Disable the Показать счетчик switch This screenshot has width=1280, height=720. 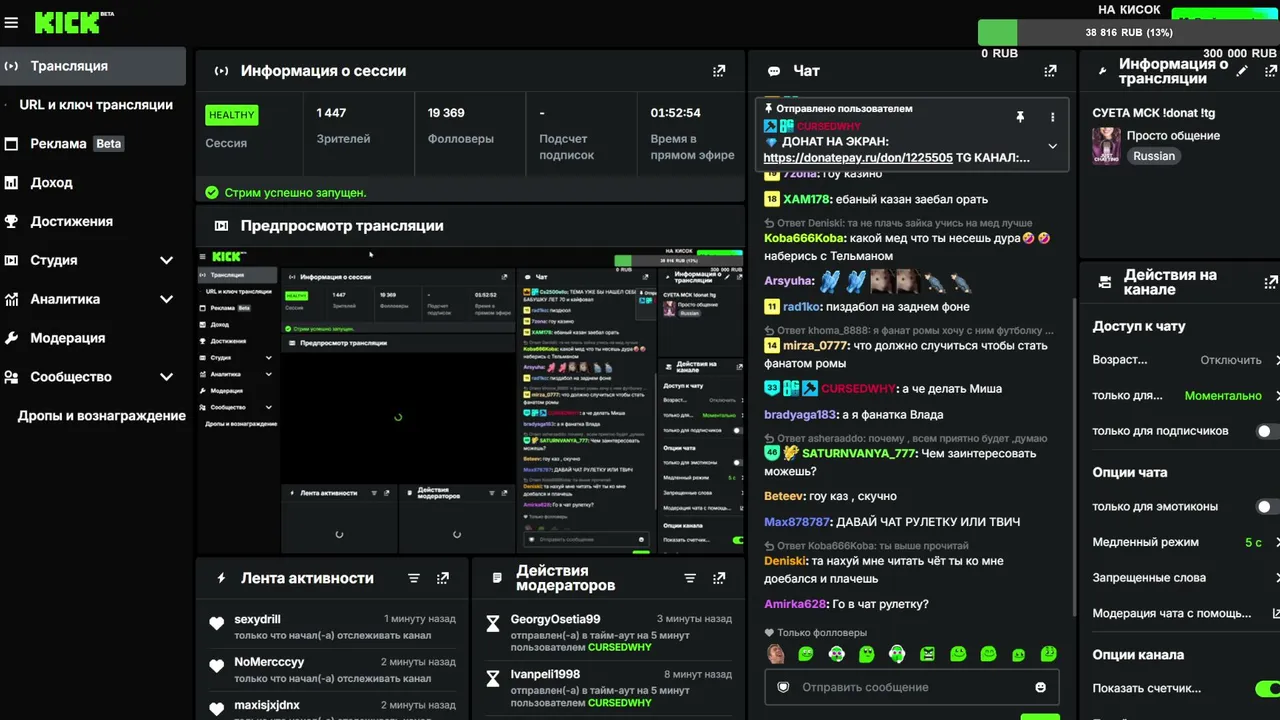[x=1268, y=688]
